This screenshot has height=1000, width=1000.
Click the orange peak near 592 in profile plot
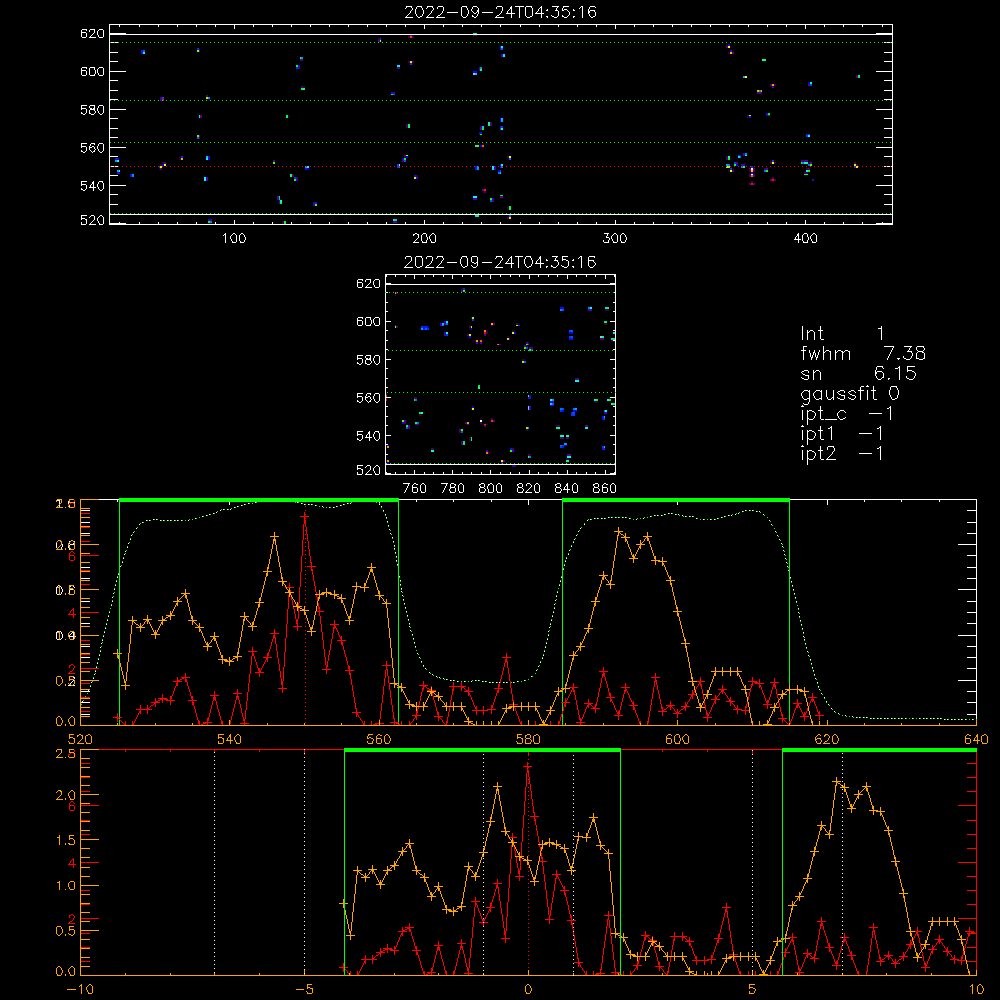click(x=618, y=531)
